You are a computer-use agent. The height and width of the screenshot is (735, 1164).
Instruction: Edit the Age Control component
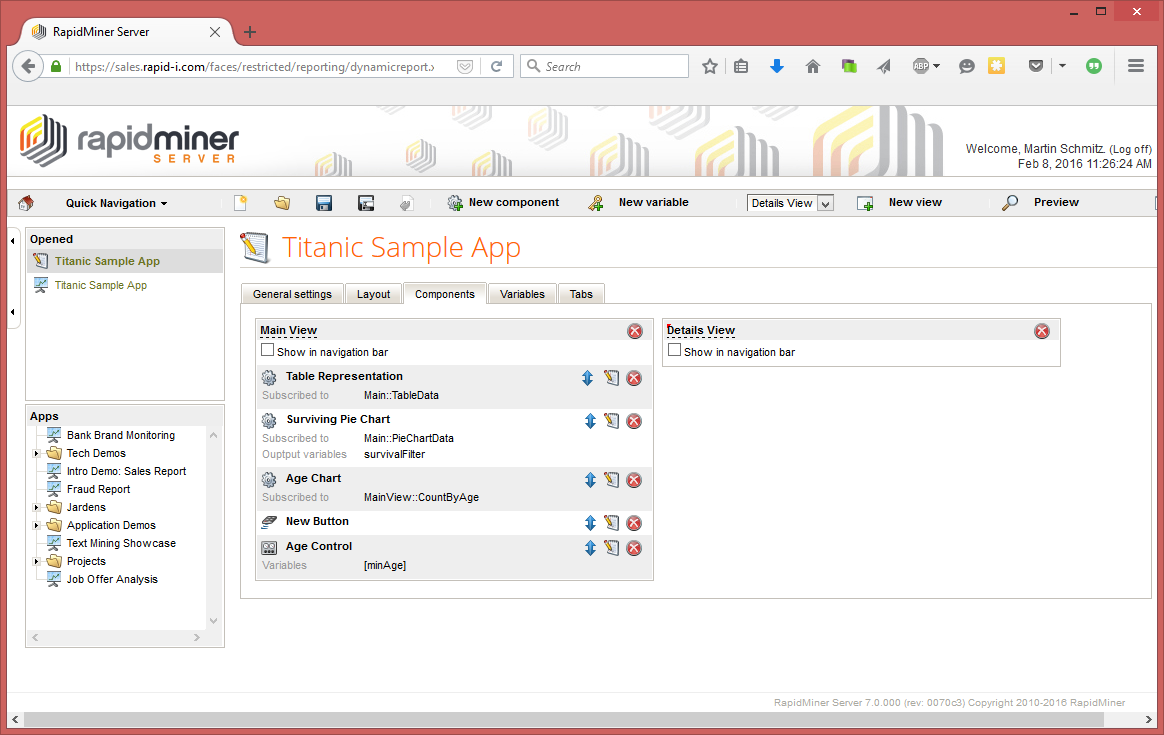click(x=612, y=548)
